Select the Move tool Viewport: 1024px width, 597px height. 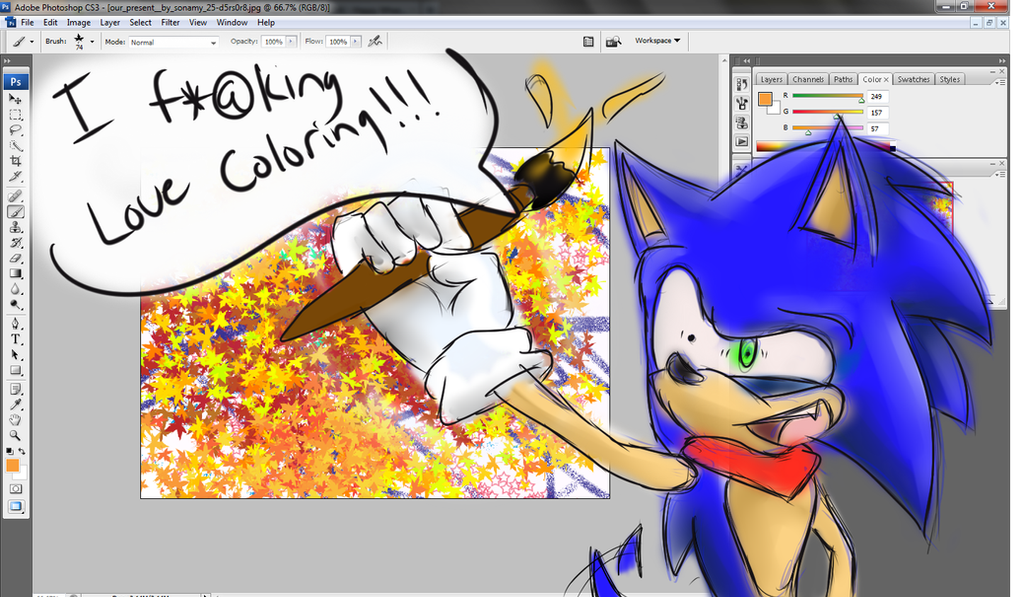tap(16, 99)
